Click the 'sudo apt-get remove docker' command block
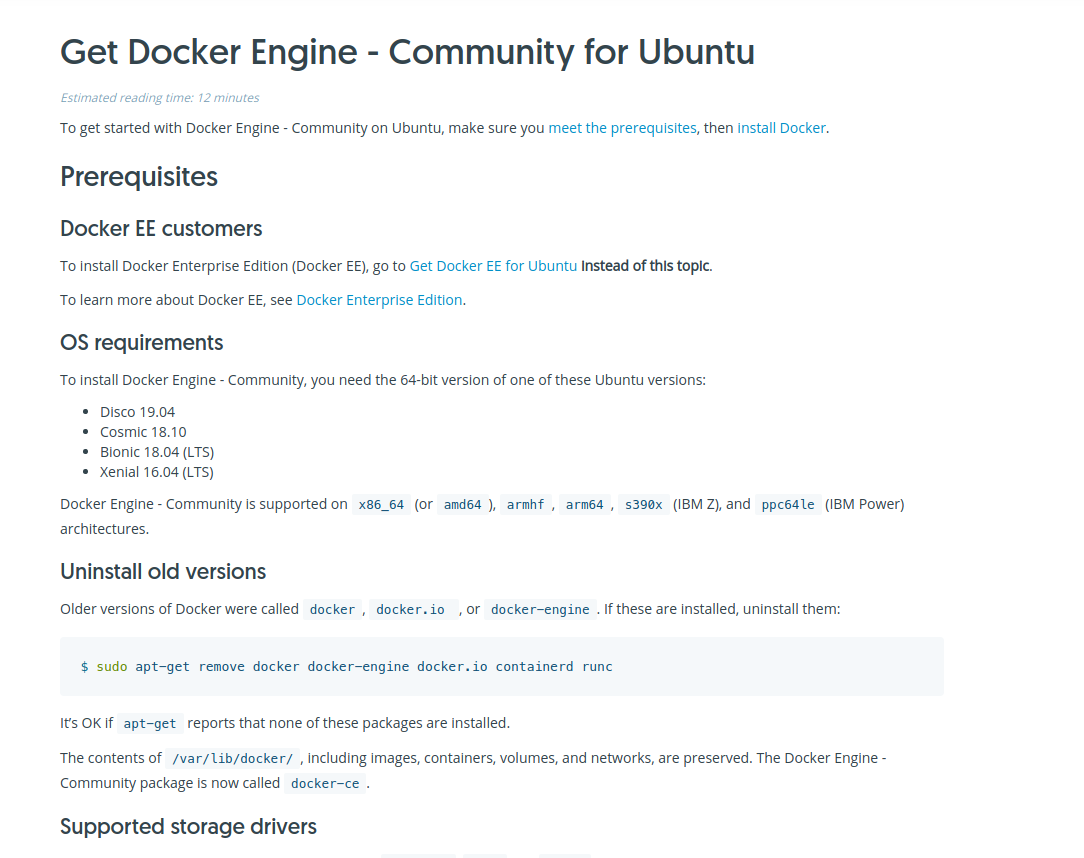This screenshot has height=858, width=1084. (502, 666)
